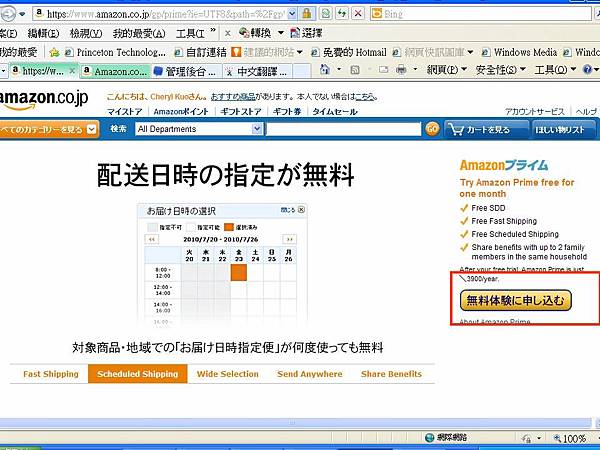The image size is (600, 450).
Task: Open the All Departments search category dropdown
Action: tap(258, 129)
